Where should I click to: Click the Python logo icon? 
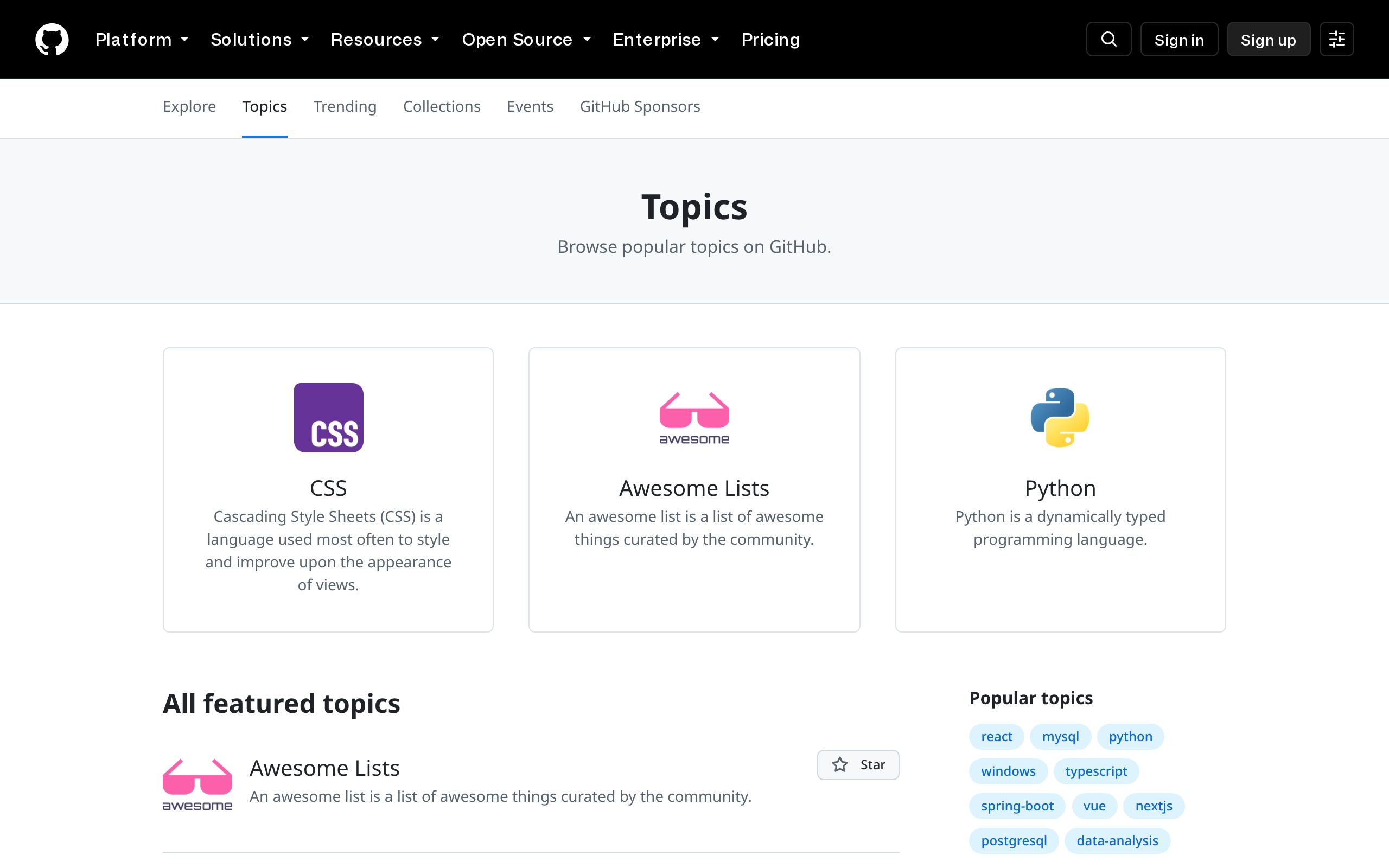coord(1060,417)
